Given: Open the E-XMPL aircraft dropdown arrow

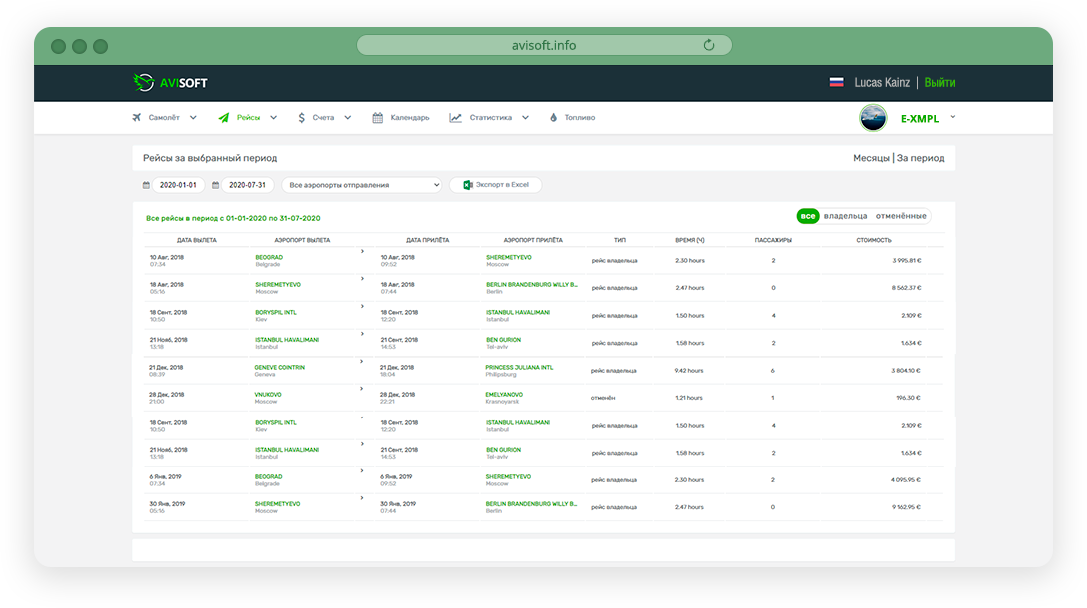Looking at the screenshot, I should click(953, 117).
